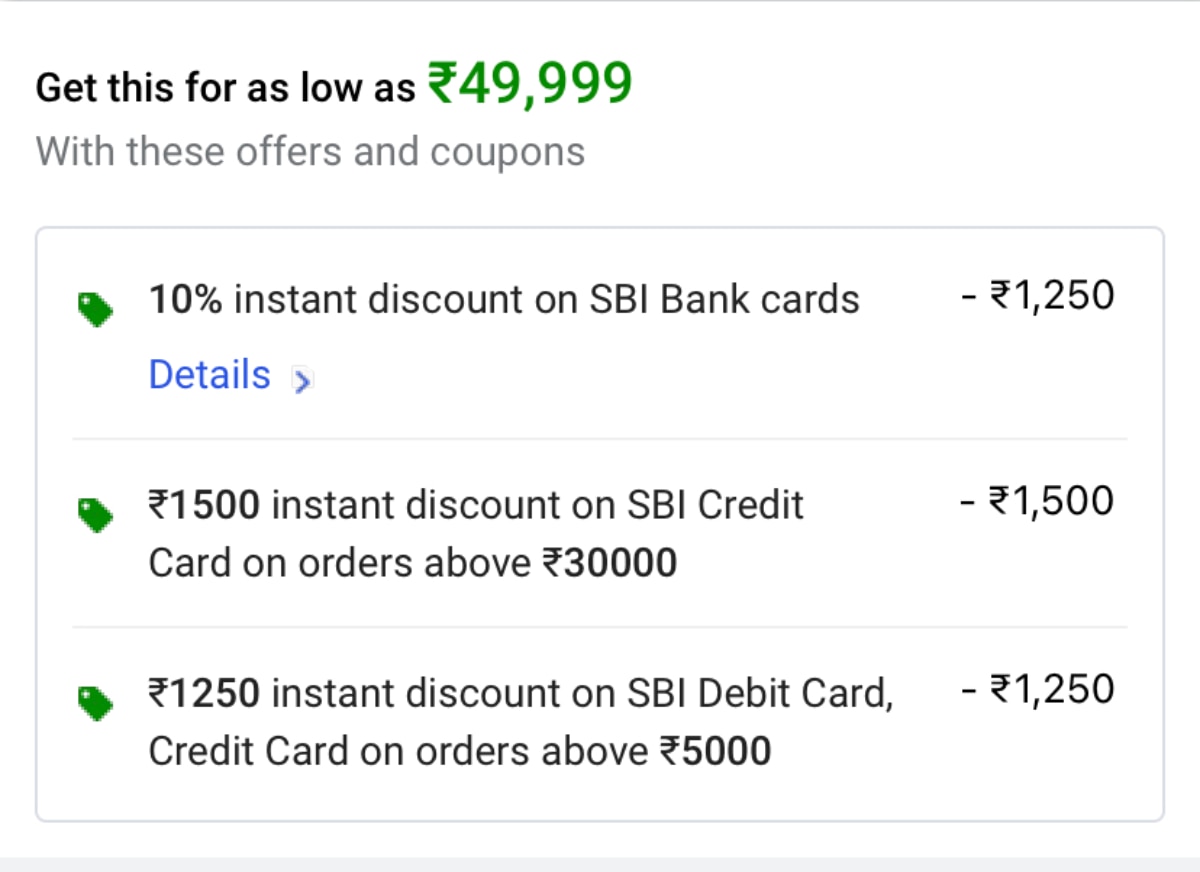Click the bold ₹1250 at the start of the third offer
Viewport: 1200px width, 872px height.
tap(205, 692)
